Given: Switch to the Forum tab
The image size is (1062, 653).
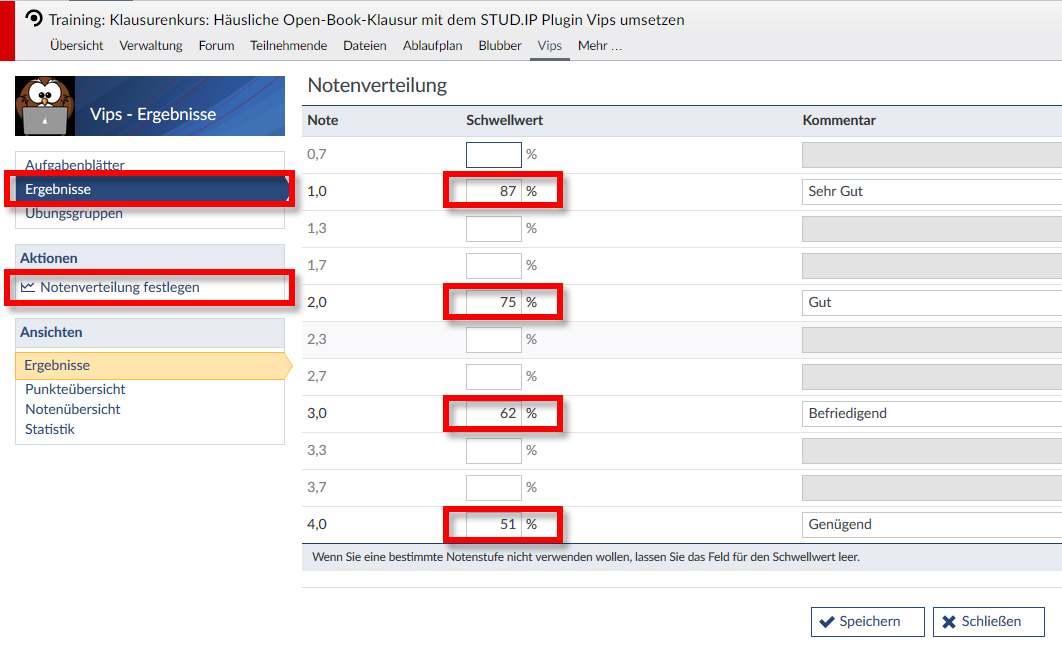Looking at the screenshot, I should coord(216,45).
